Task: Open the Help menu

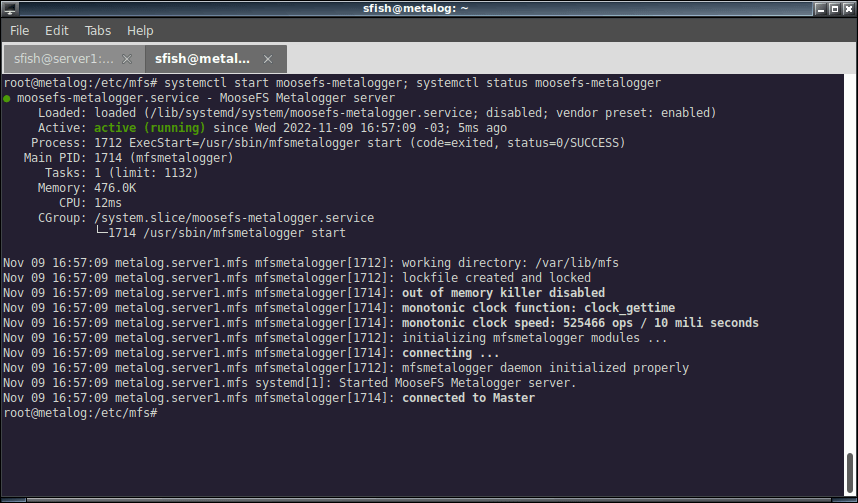Action: (x=140, y=31)
